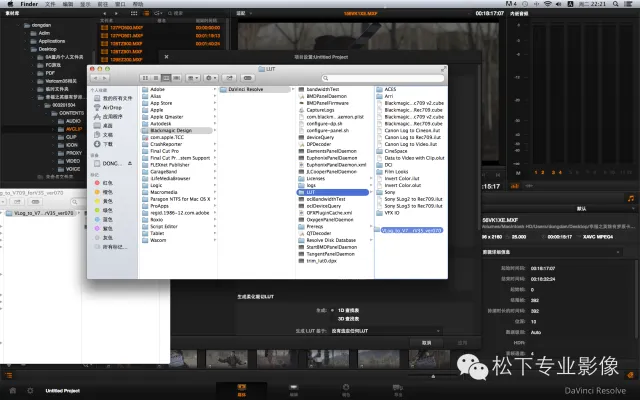The height and width of the screenshot is (400, 640).
Task: Open the last menu item in menu bar
Action: point(138,4)
